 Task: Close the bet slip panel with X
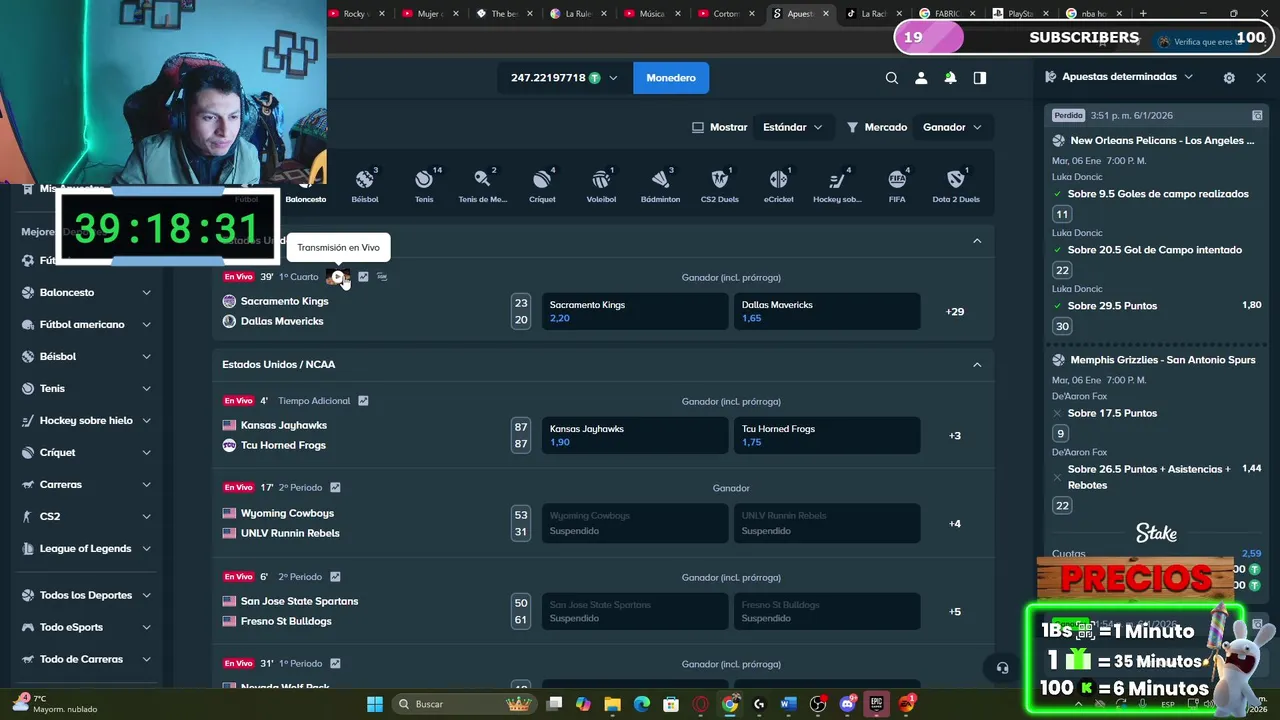click(x=1261, y=77)
